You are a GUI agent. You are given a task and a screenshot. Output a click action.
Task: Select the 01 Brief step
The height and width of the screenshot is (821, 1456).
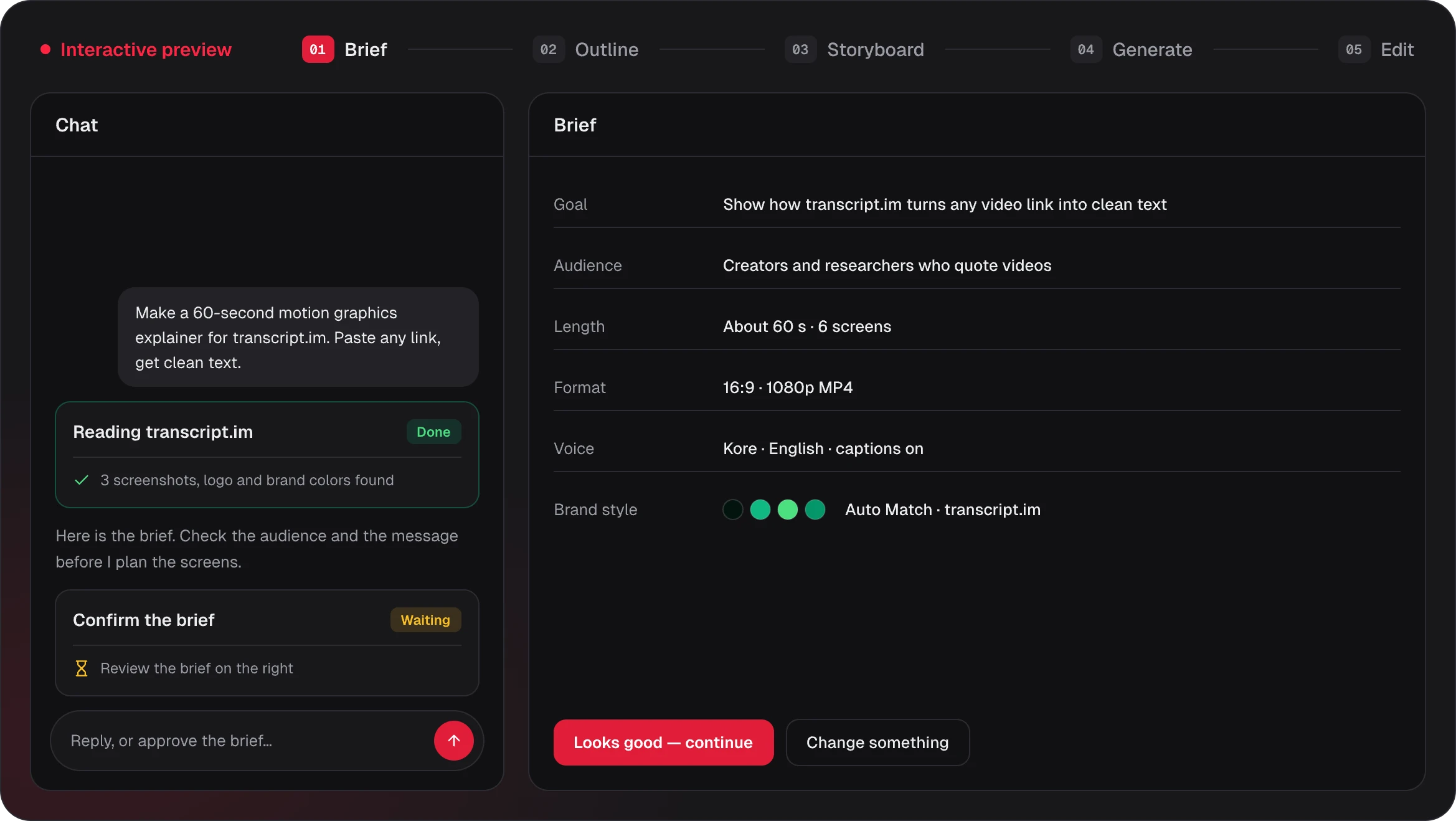tap(344, 49)
